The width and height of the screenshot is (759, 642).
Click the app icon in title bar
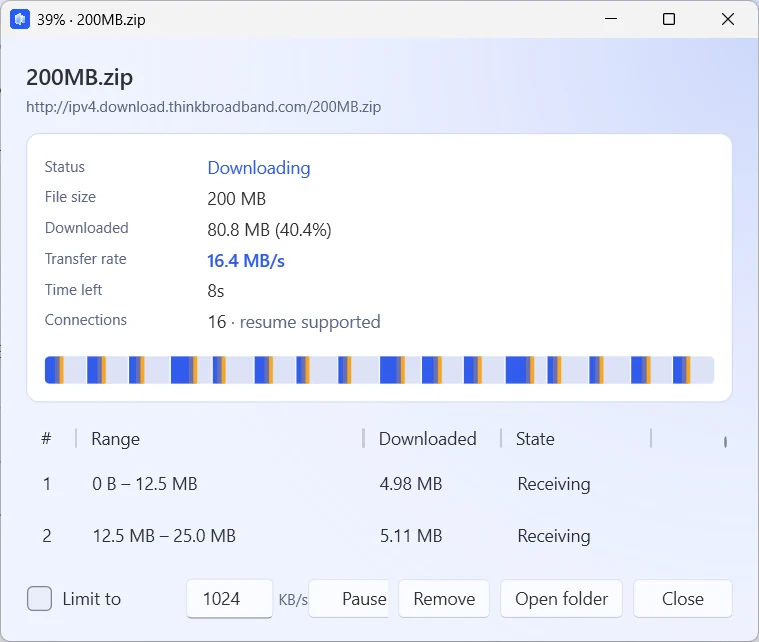20,19
